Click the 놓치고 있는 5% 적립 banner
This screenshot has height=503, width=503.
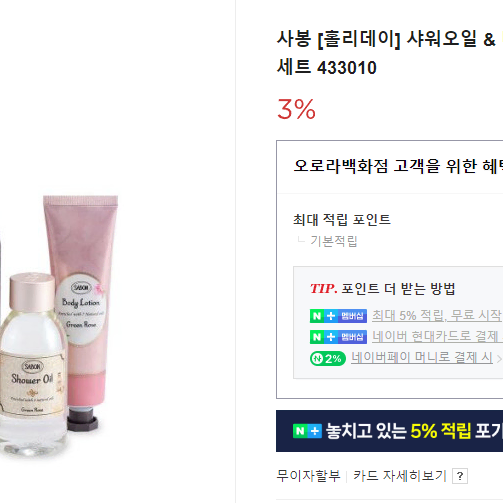(x=389, y=431)
